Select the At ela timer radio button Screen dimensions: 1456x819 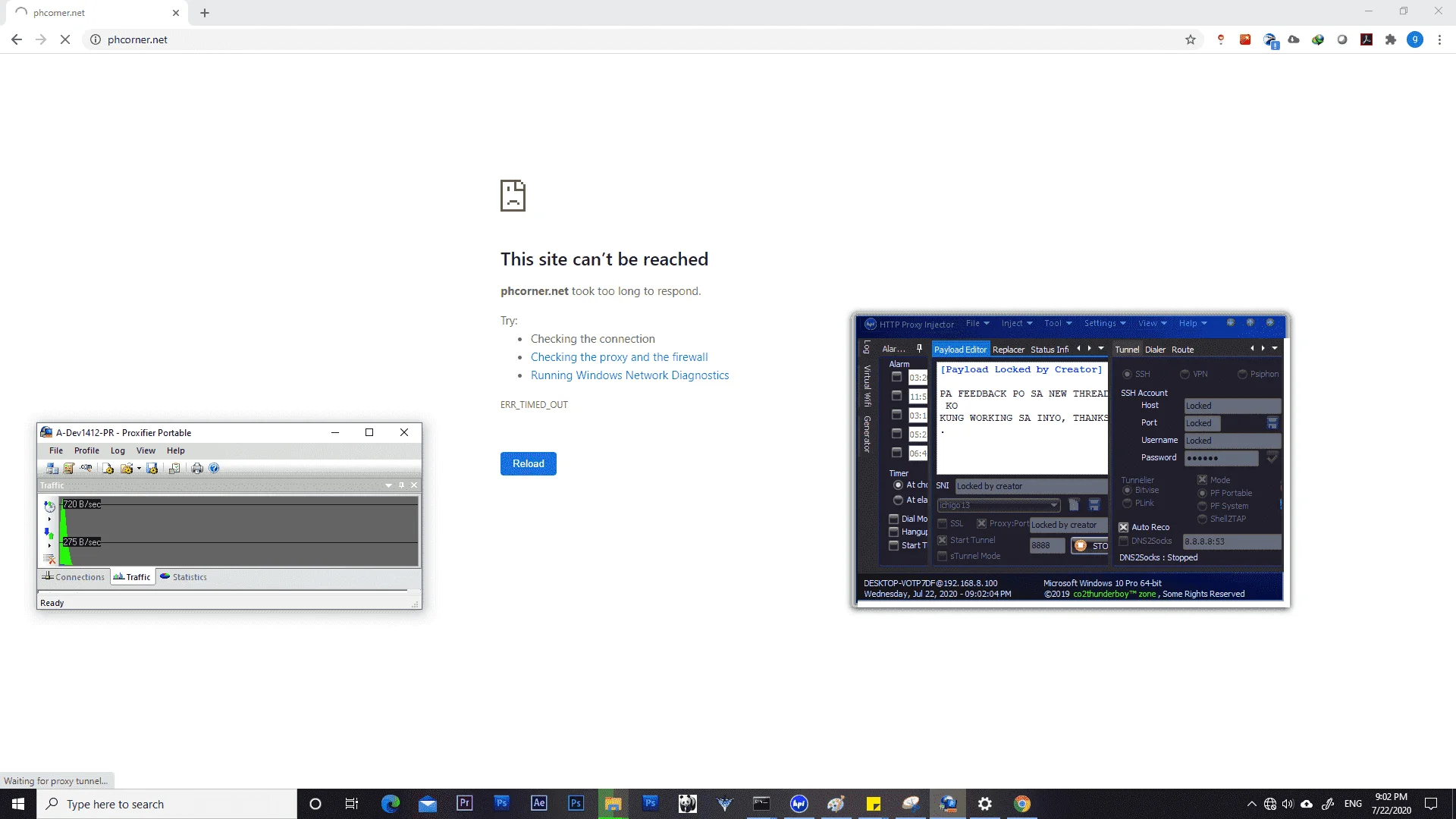899,500
